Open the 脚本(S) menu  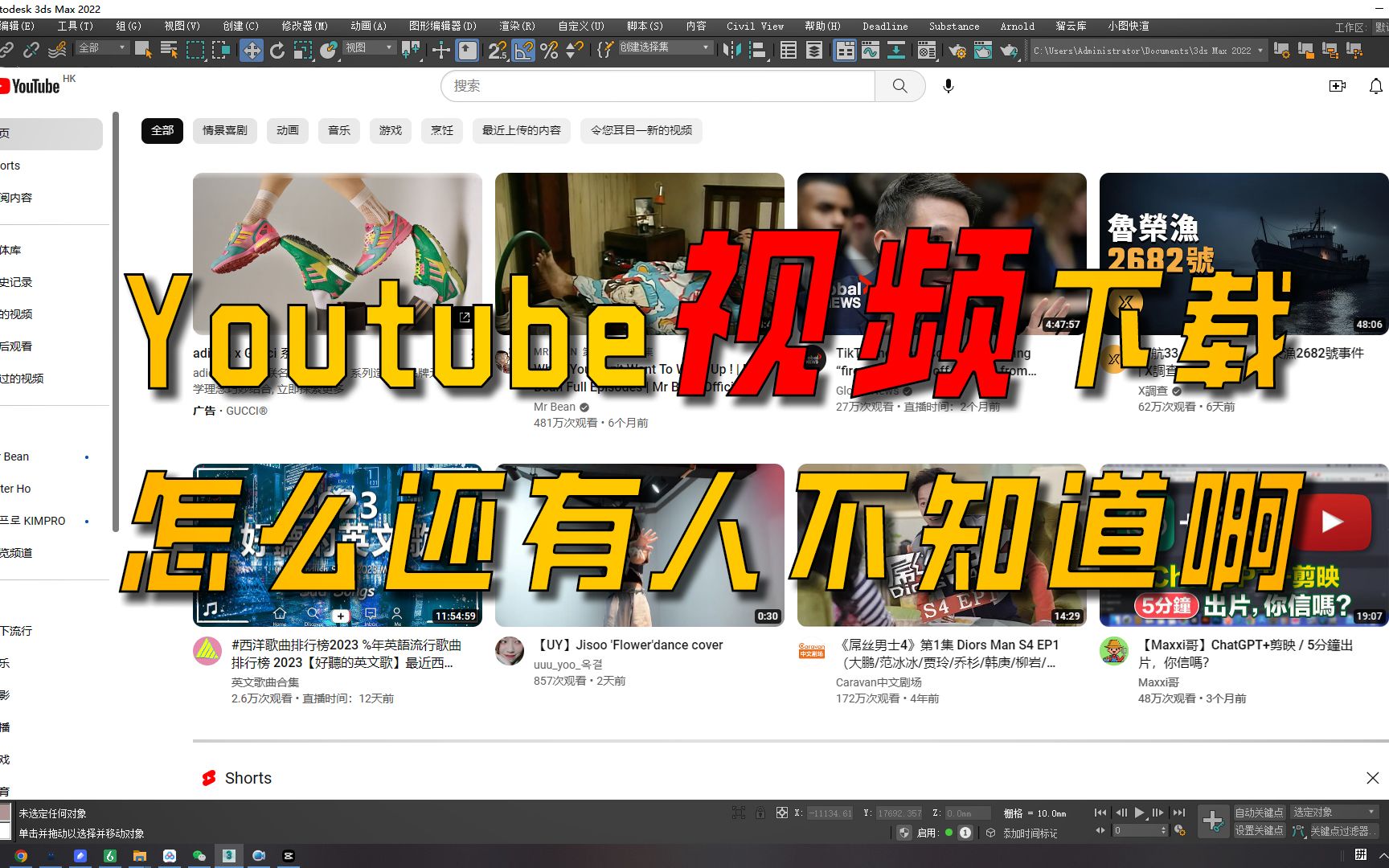[645, 27]
